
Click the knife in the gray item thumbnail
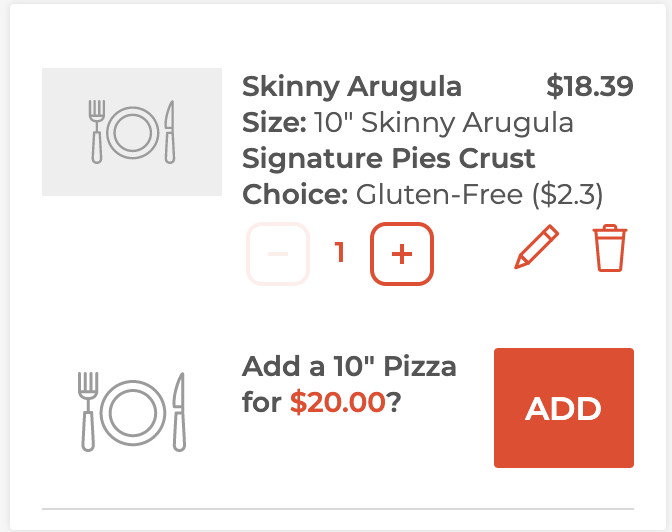point(170,132)
